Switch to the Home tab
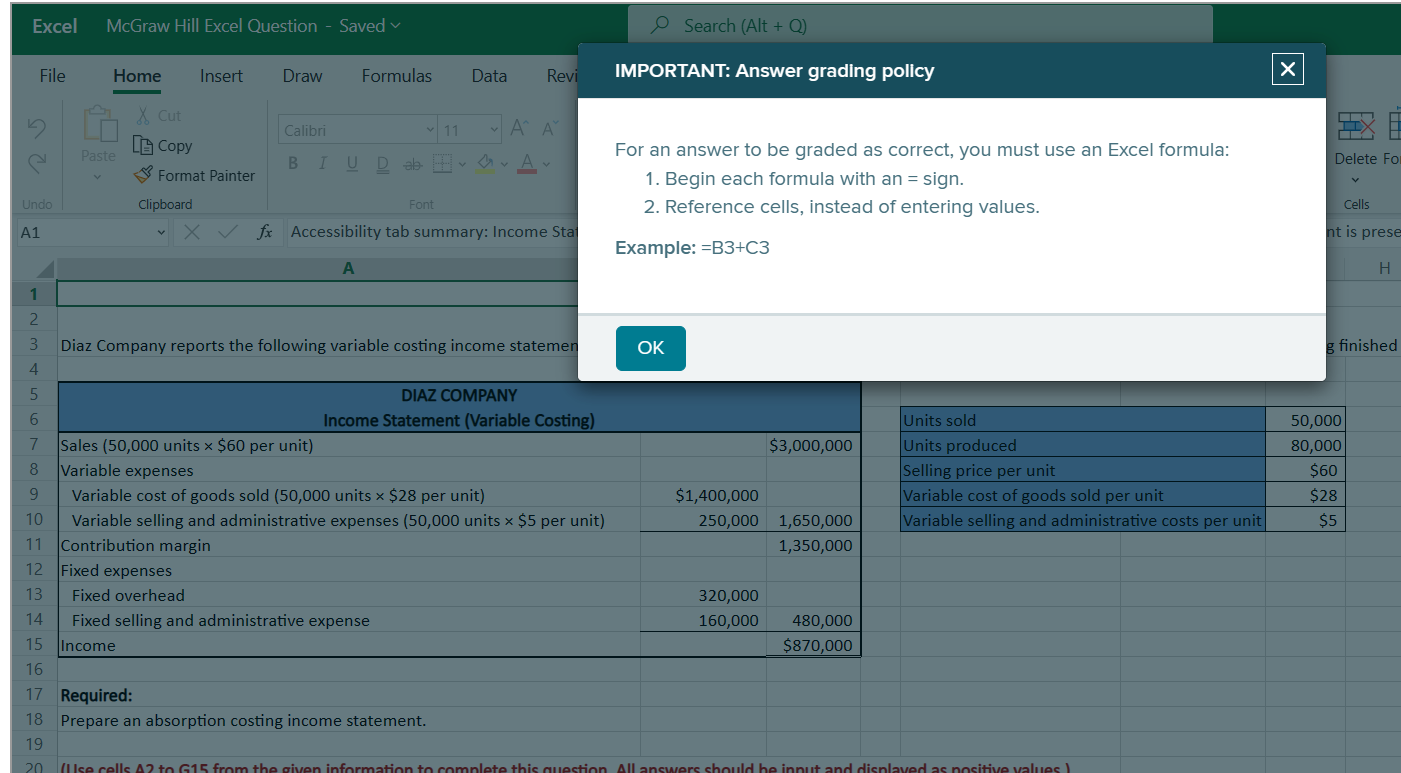The width and height of the screenshot is (1401, 773). tap(137, 76)
